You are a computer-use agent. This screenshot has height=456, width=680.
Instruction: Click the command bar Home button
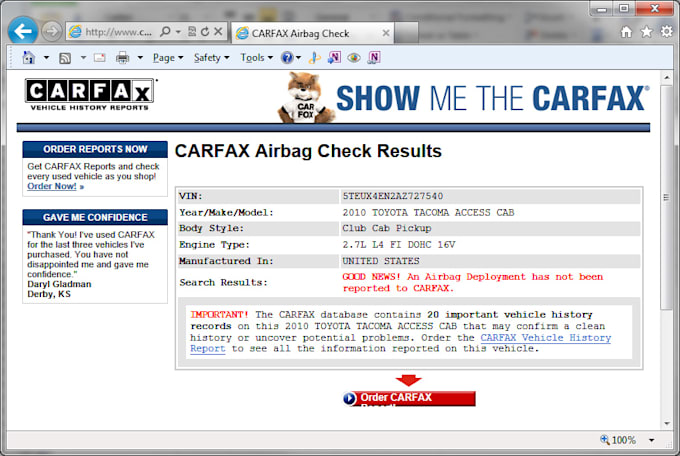tap(29, 57)
